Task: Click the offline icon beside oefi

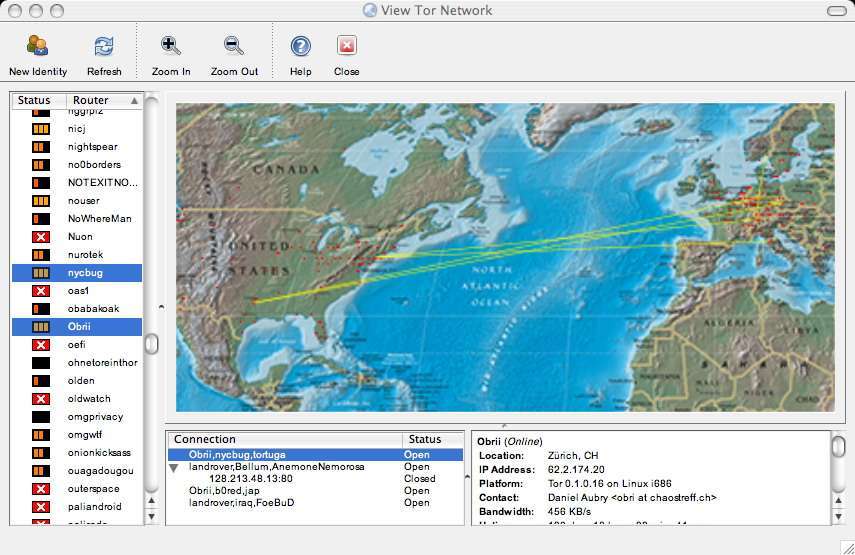Action: click(41, 345)
